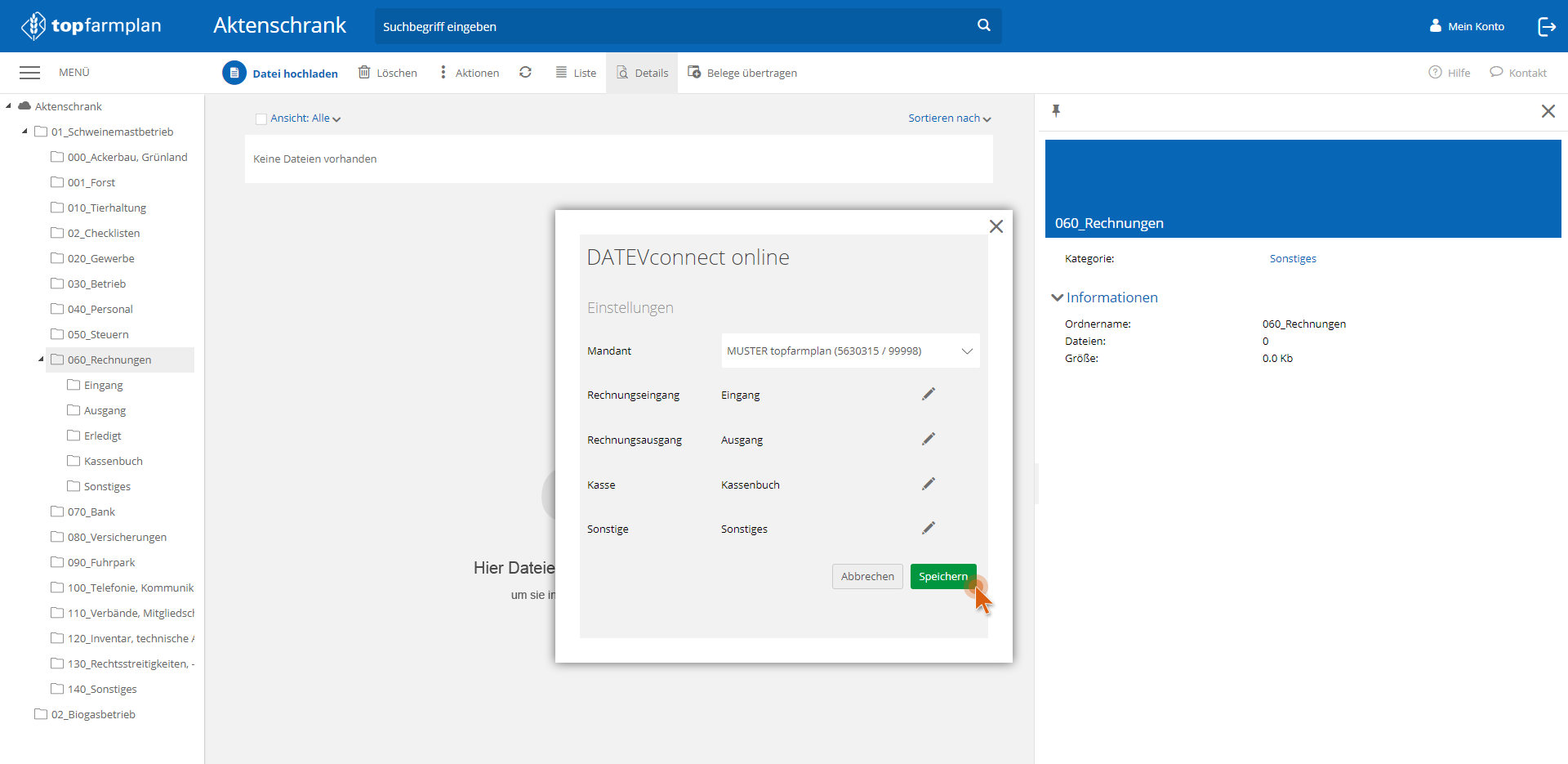Click the Abbrechen button

click(x=867, y=576)
